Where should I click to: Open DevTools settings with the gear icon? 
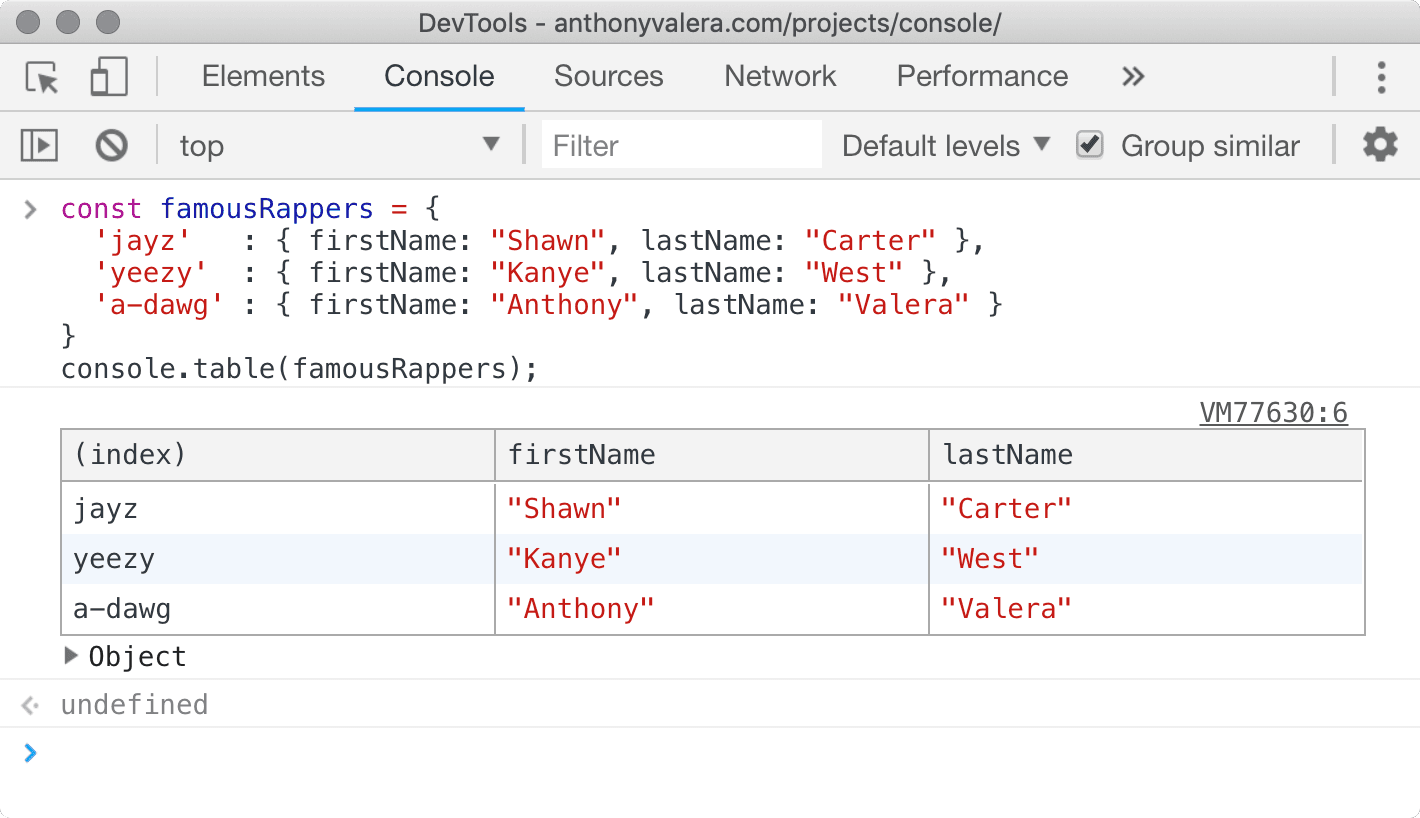1380,145
